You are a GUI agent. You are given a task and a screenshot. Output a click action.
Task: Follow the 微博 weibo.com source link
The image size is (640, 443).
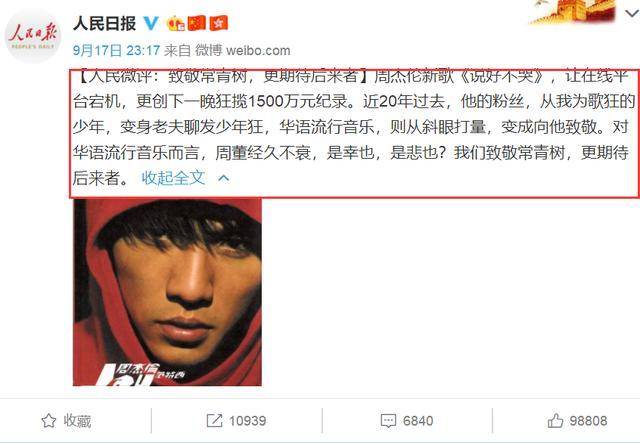(242, 50)
